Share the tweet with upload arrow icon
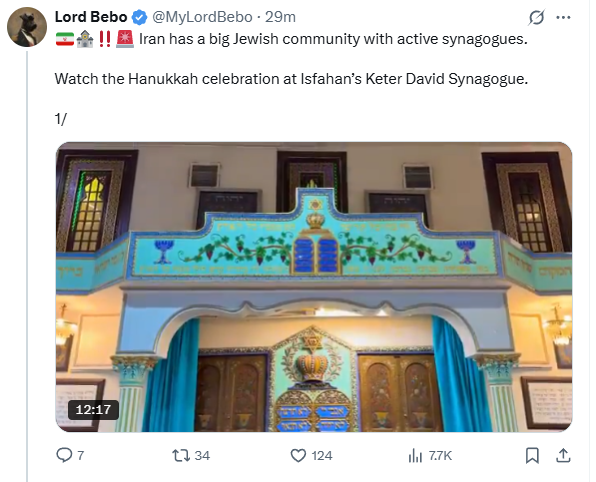Screen dimensions: 596x482 point(563,455)
